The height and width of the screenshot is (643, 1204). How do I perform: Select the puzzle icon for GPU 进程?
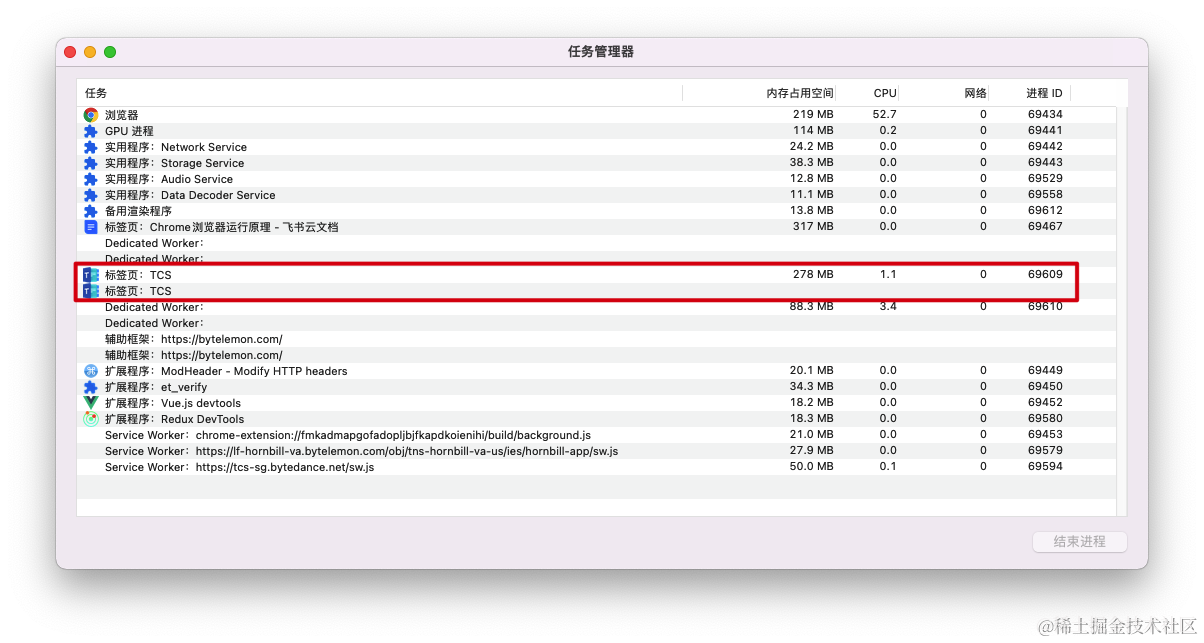point(91,131)
